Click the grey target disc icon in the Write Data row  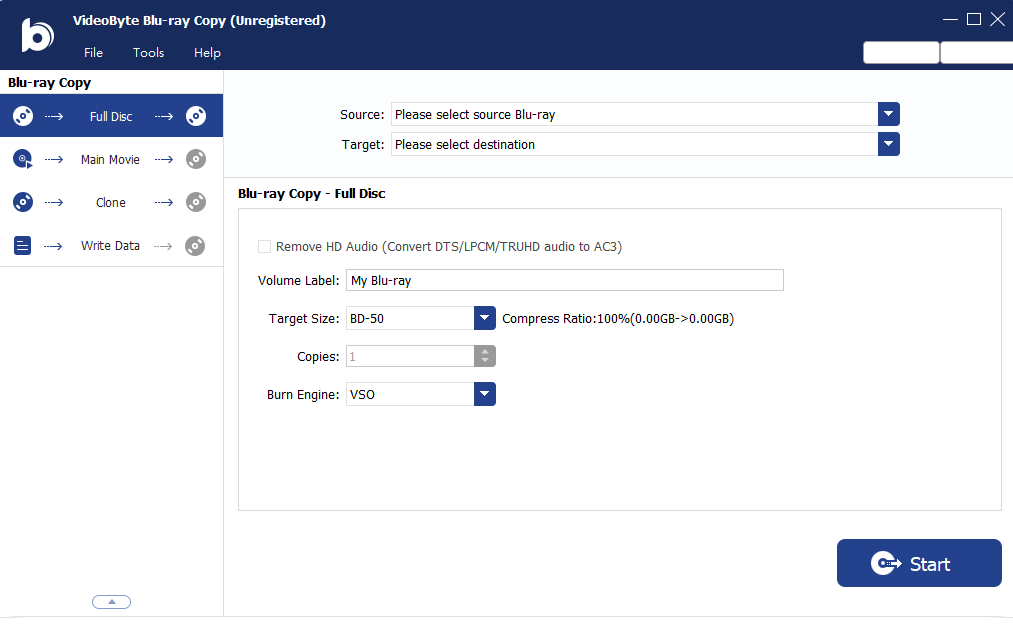195,246
